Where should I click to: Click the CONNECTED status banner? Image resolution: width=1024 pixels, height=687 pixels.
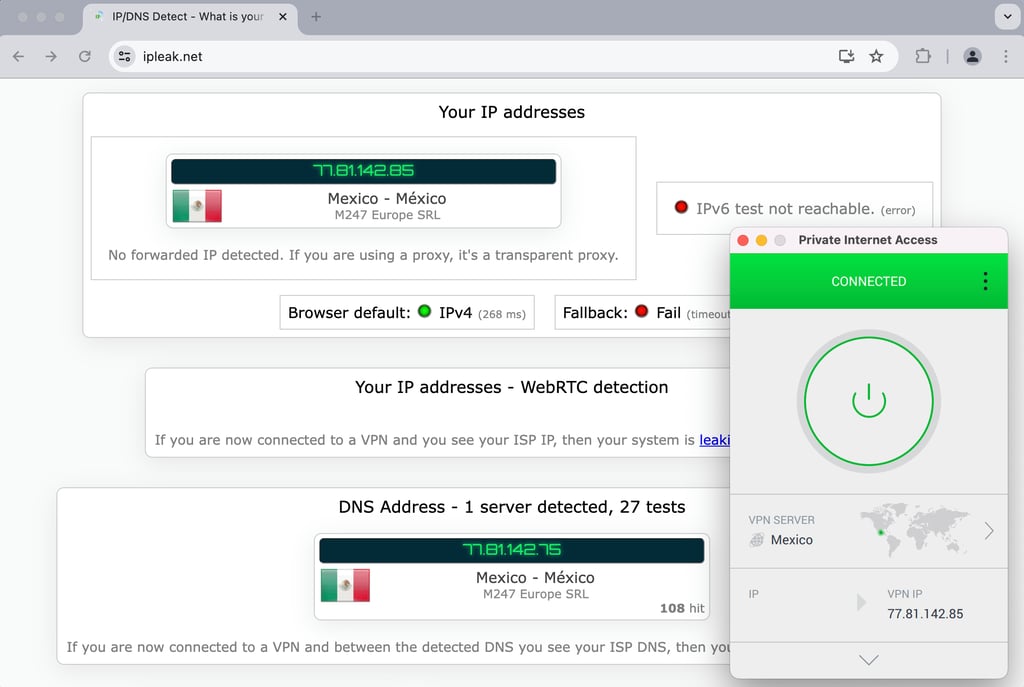[x=869, y=281]
